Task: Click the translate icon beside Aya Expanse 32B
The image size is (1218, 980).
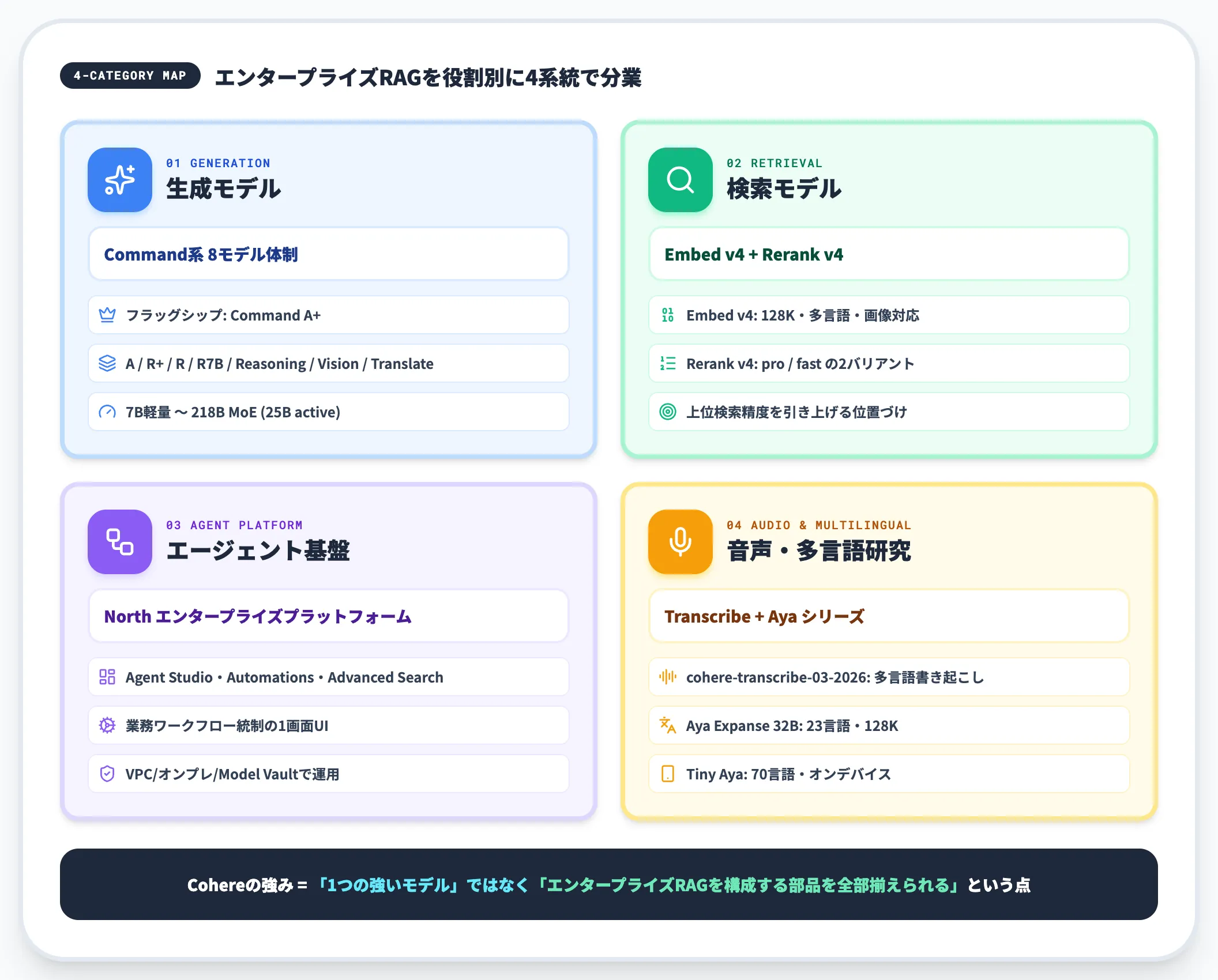Action: pos(668,725)
